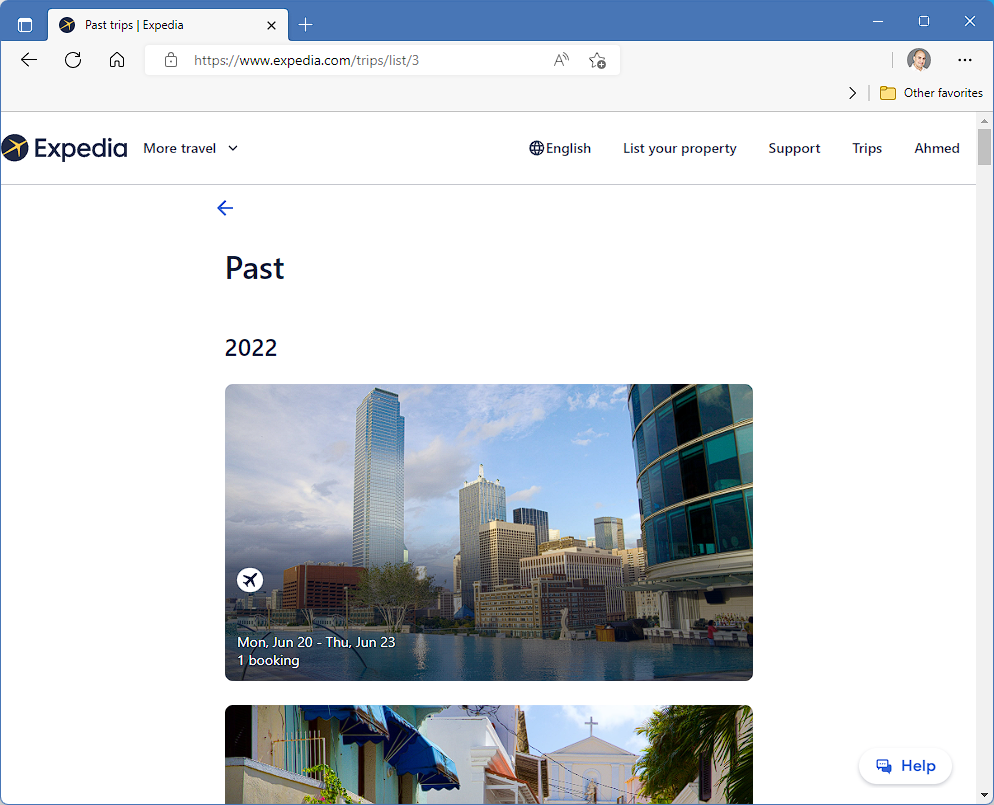Click the address bar URL field
Viewport: 994px width, 805px height.
tap(360, 60)
